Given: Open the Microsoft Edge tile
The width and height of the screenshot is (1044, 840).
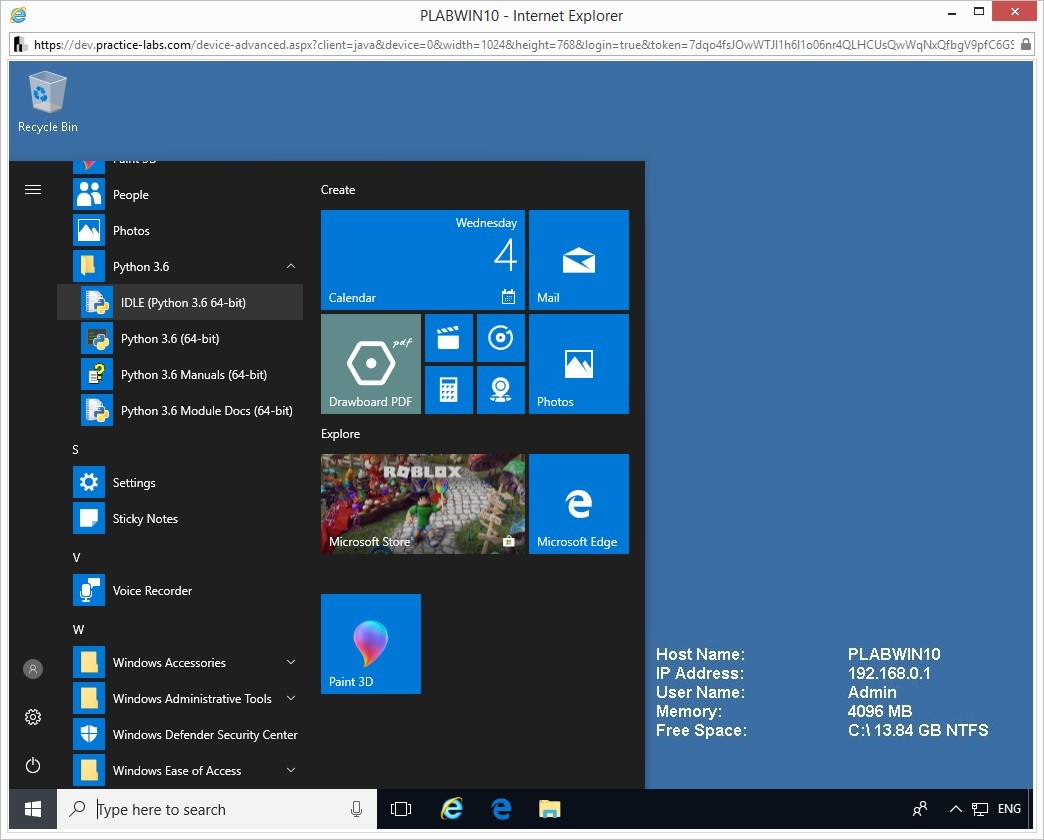Looking at the screenshot, I should point(578,504).
